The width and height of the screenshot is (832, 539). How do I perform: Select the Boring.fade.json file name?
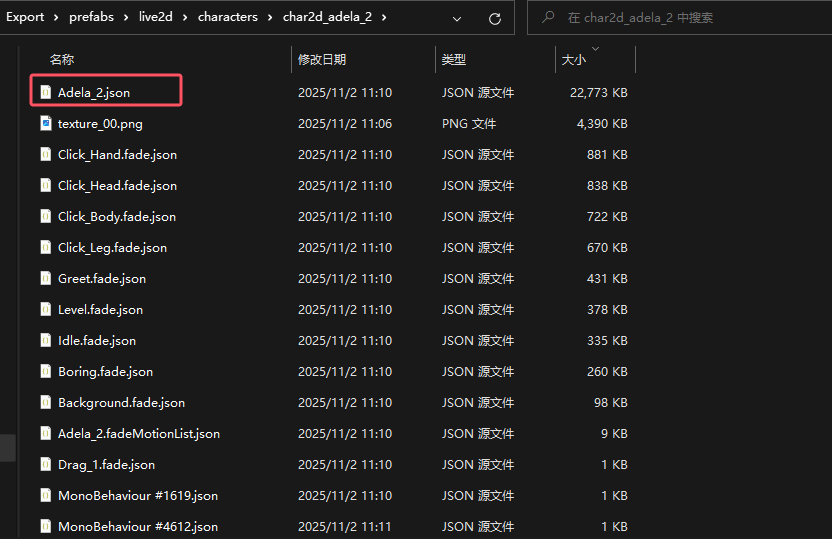106,371
